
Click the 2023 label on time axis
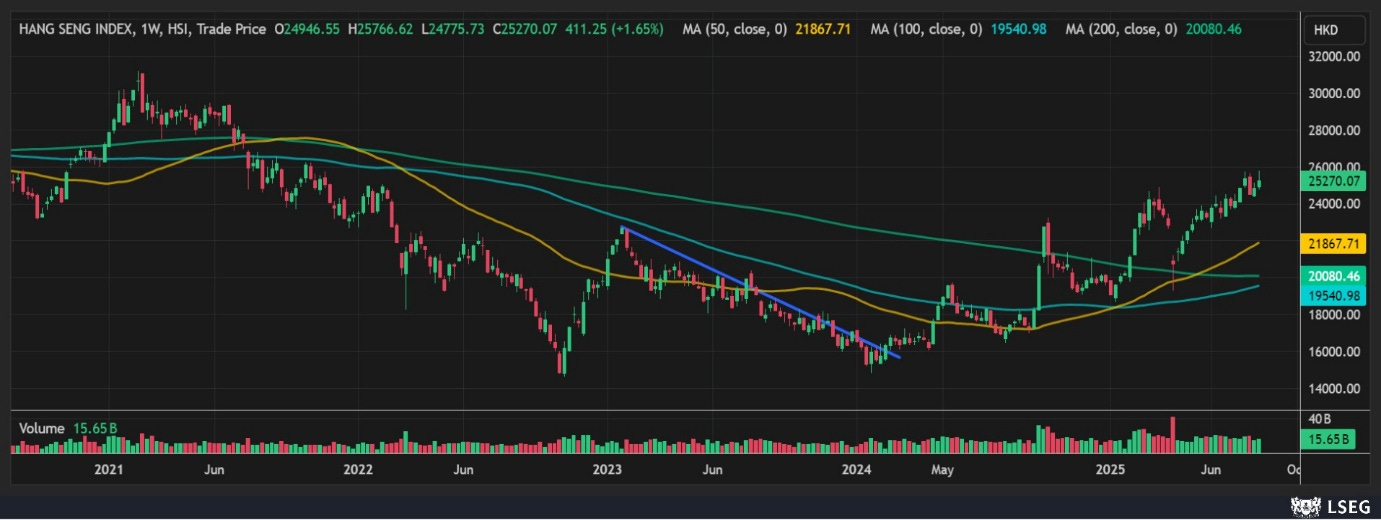click(x=607, y=469)
